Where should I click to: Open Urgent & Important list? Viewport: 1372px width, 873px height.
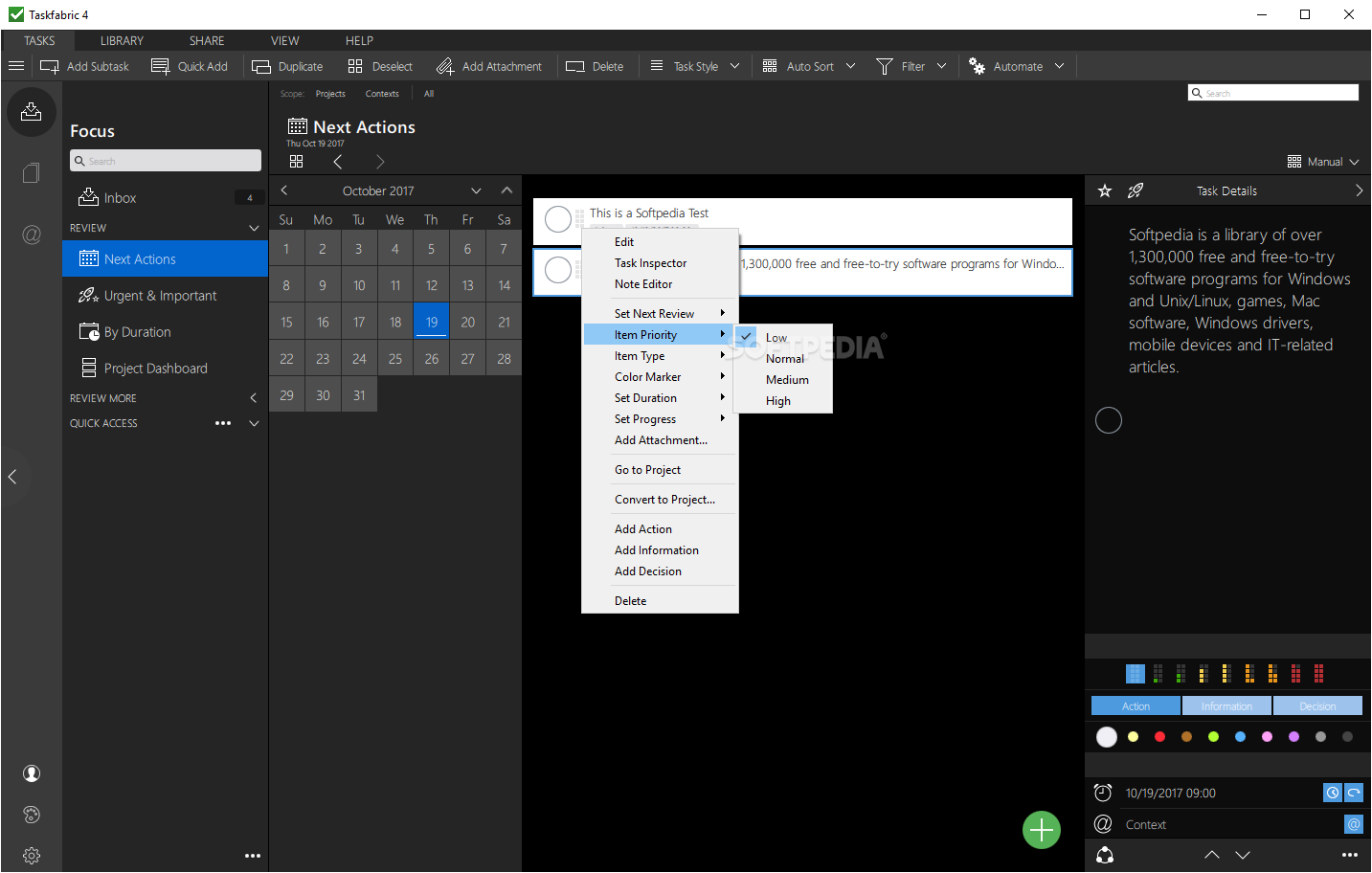point(165,296)
